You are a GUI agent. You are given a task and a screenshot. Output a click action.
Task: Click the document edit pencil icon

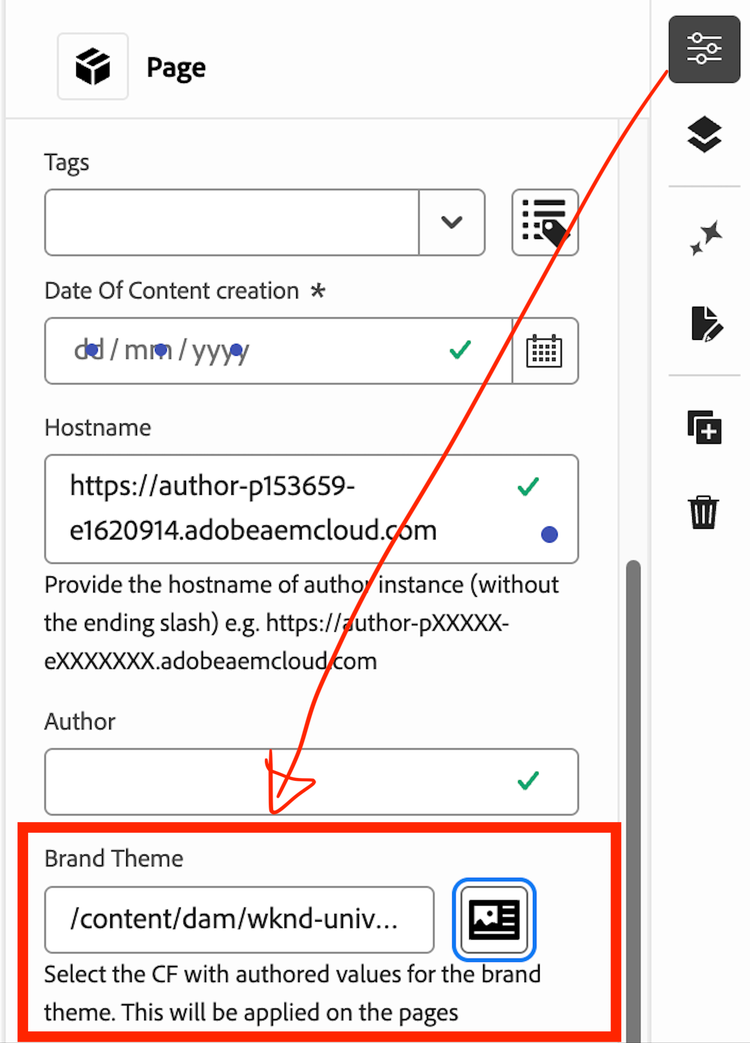[x=705, y=324]
